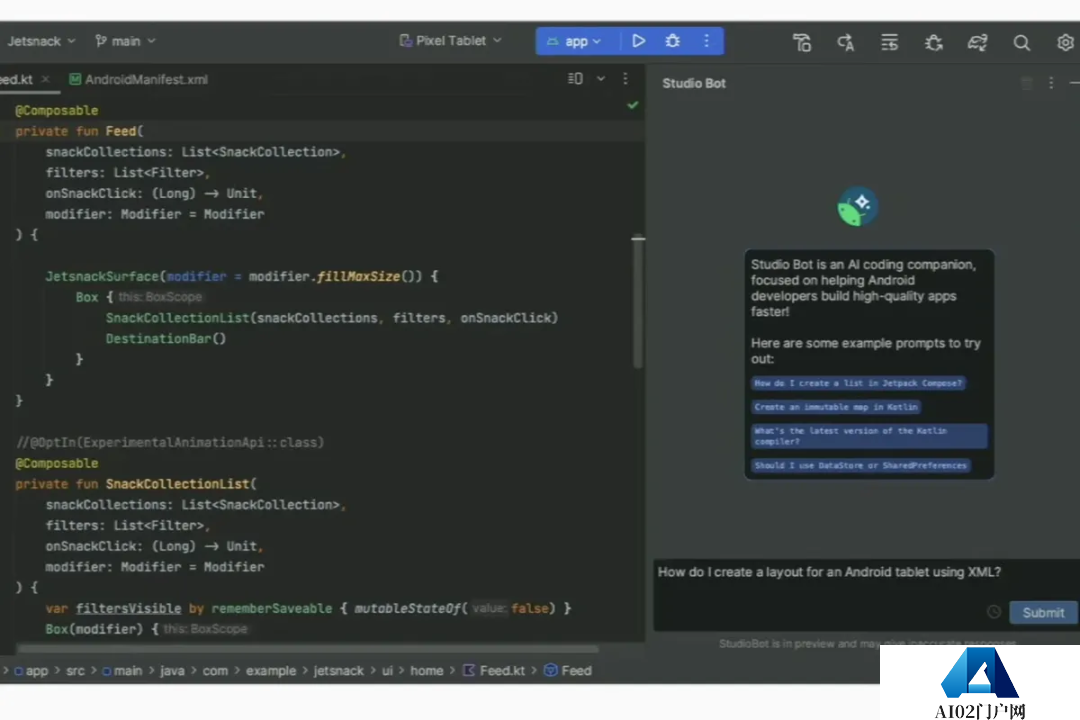Click the Device Manager toolbar icon
Viewport: 1080px width, 720px height.
802,43
